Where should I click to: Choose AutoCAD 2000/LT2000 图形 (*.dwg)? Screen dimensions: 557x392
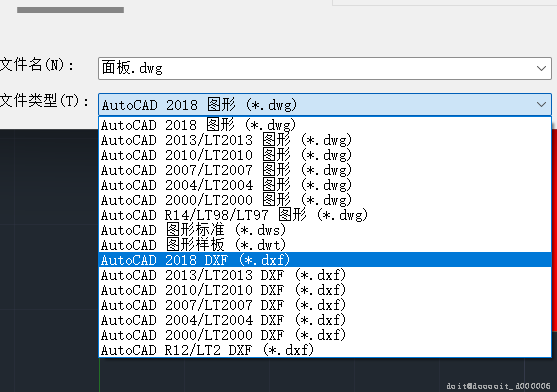point(325,200)
